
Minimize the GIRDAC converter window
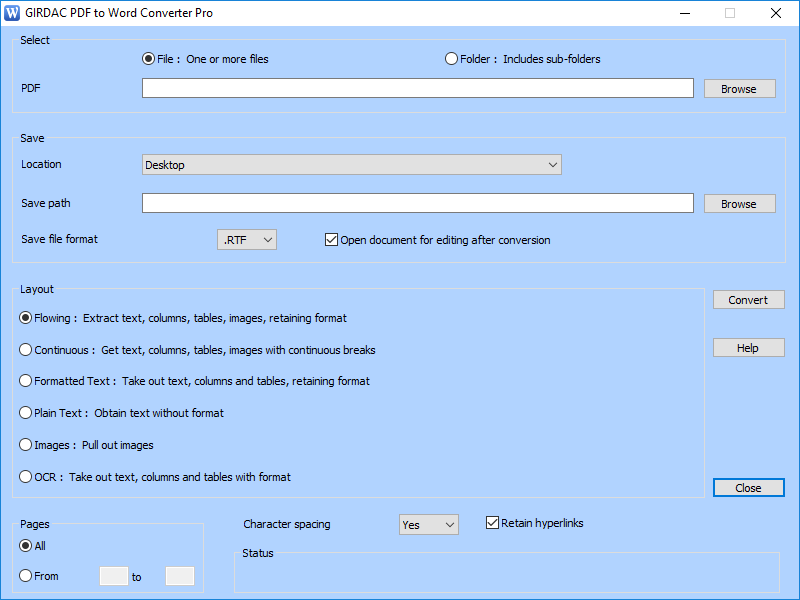pyautogui.click(x=685, y=13)
